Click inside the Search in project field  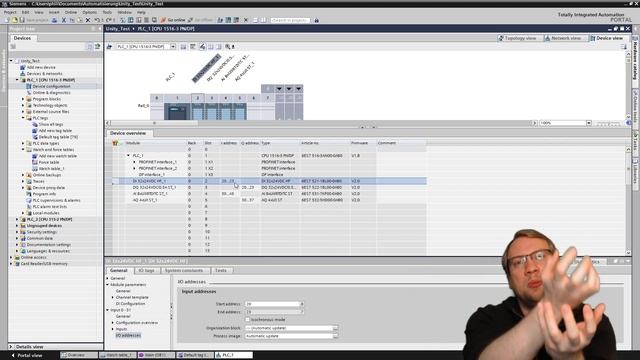(290, 20)
